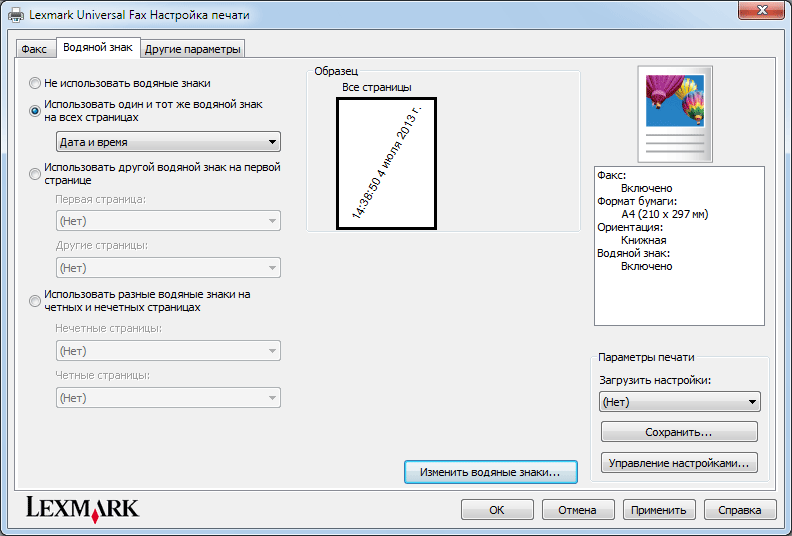Click the Lexmark logo
This screenshot has height=536, width=792.
(82, 509)
